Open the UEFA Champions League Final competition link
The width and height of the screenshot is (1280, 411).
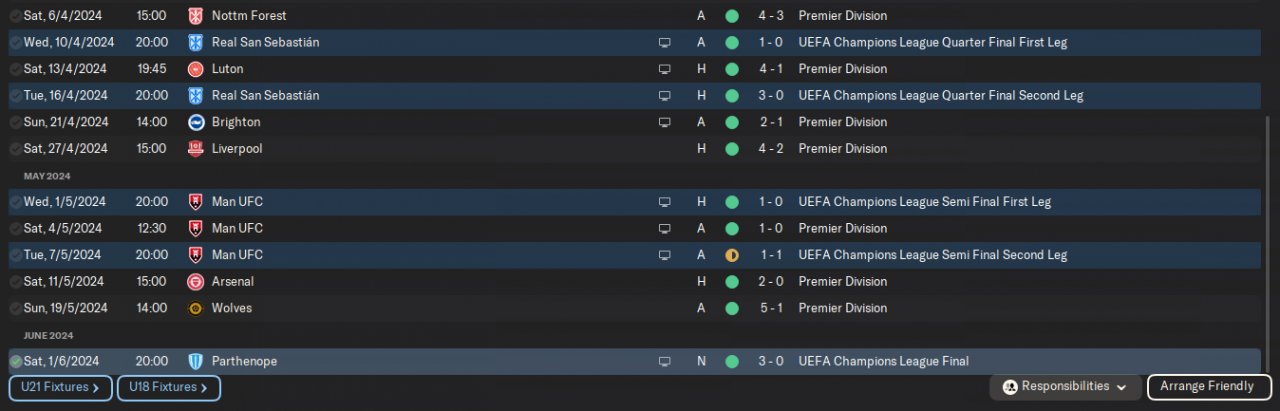[x=883, y=361]
